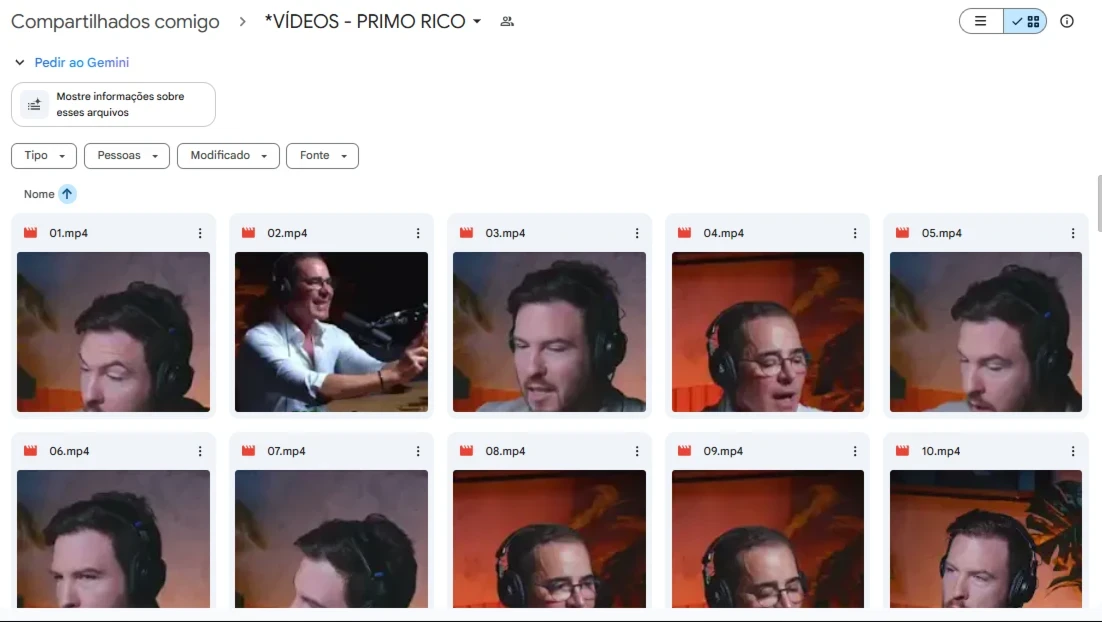Open the three-dot menu on 03.mp4
Viewport: 1102px width, 622px height.
[637, 233]
